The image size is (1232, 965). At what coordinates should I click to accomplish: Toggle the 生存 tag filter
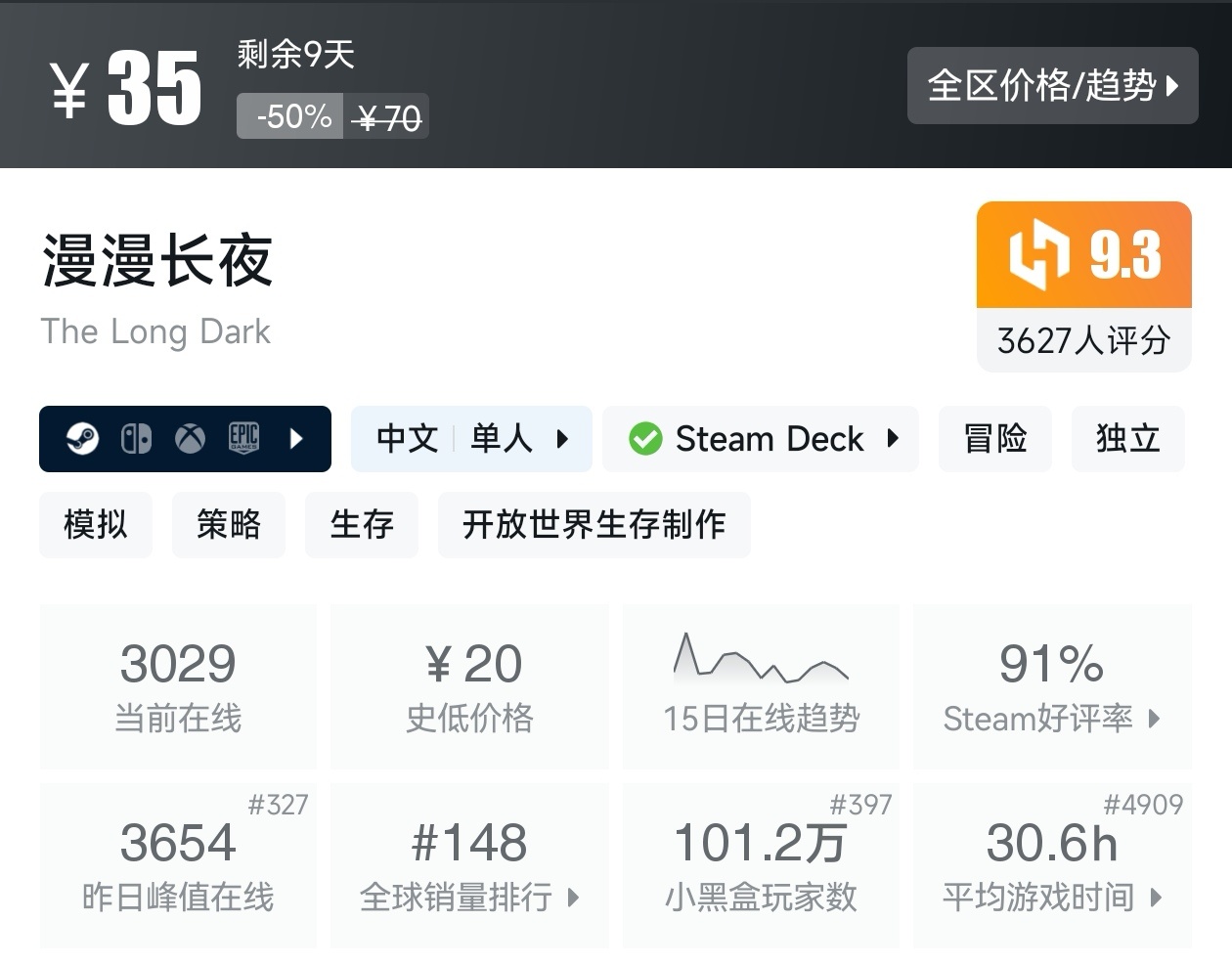pyautogui.click(x=362, y=525)
